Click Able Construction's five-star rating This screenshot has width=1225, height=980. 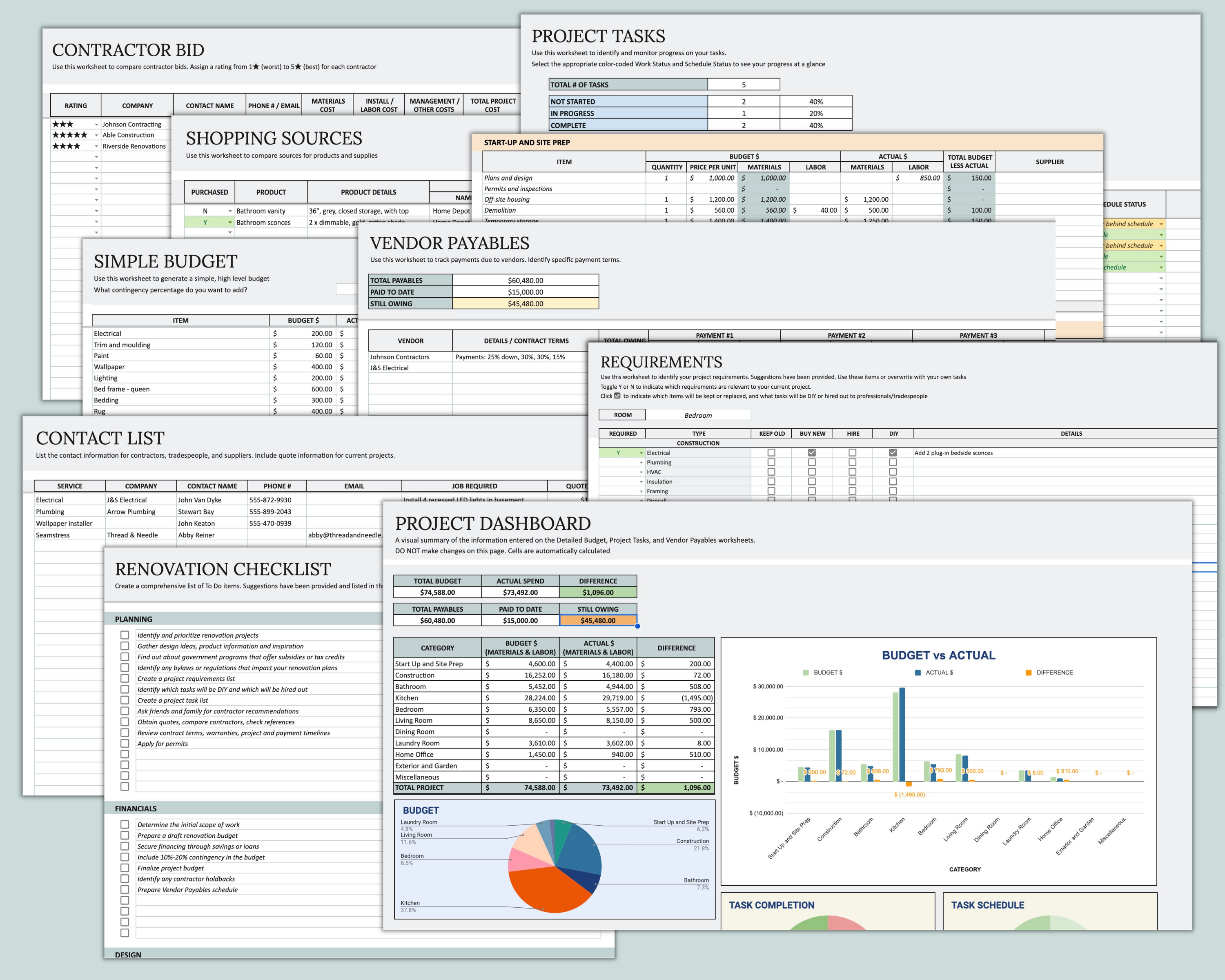[x=69, y=135]
